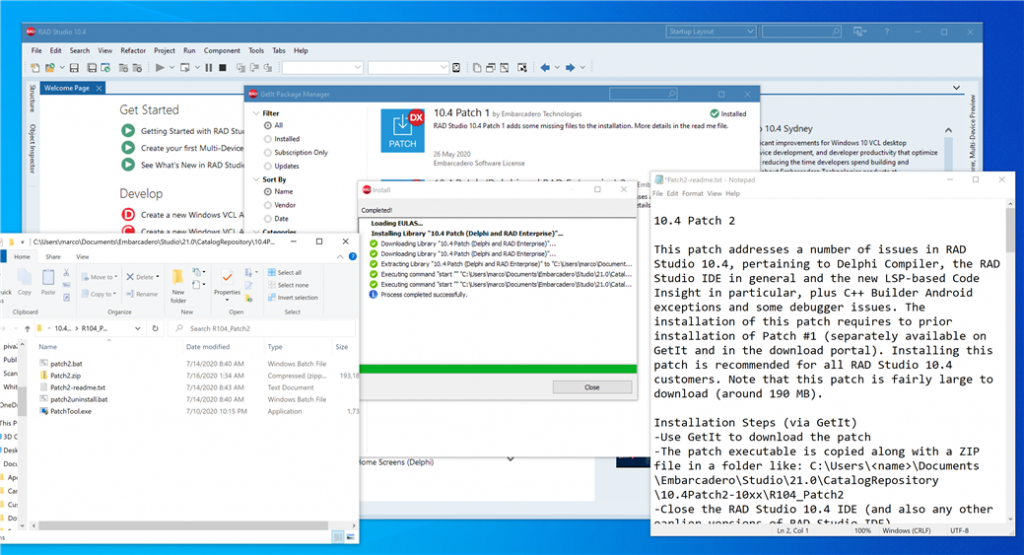Click the green install progress bar

point(498,369)
